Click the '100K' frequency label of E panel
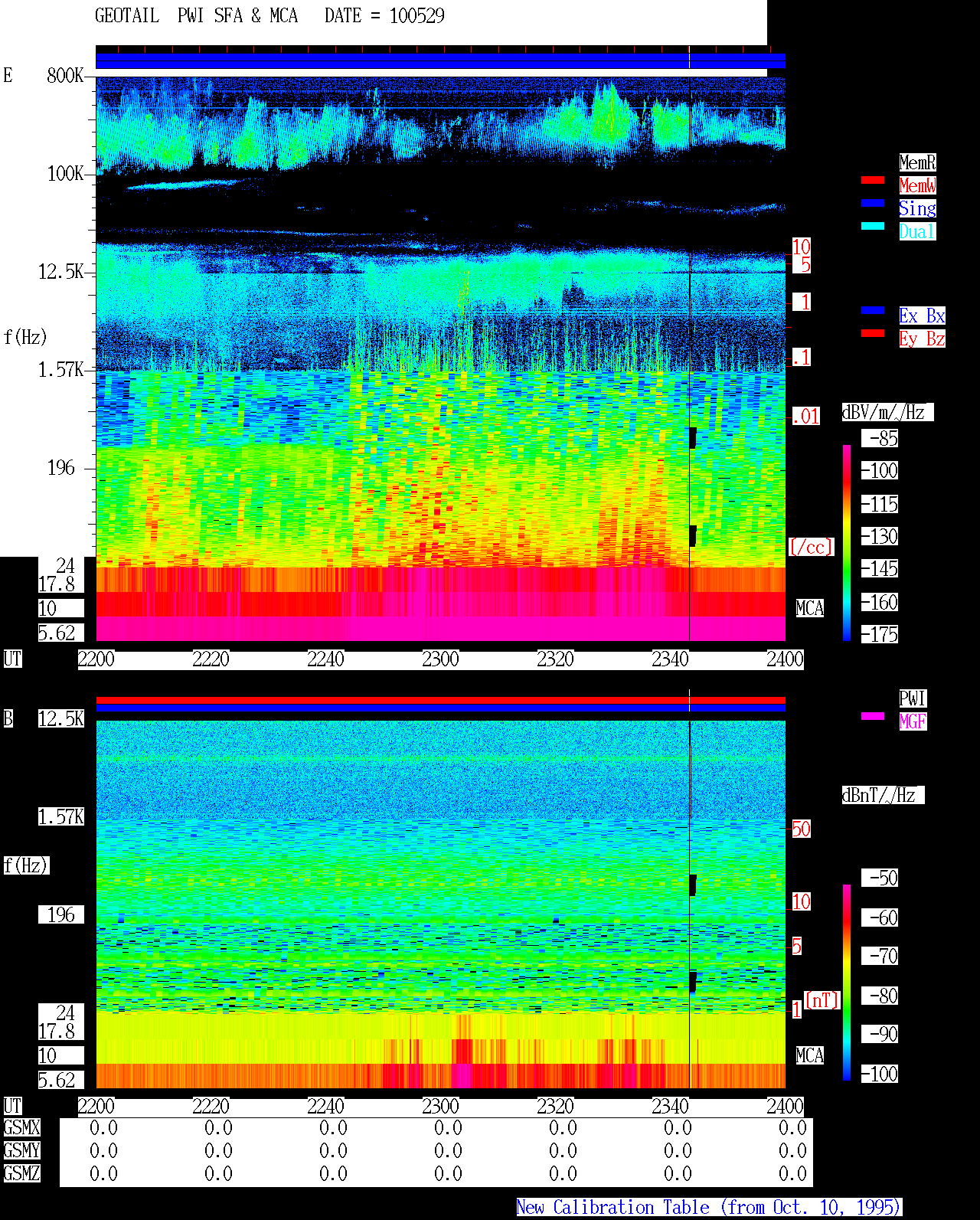This screenshot has width=980, height=1220. (65, 174)
